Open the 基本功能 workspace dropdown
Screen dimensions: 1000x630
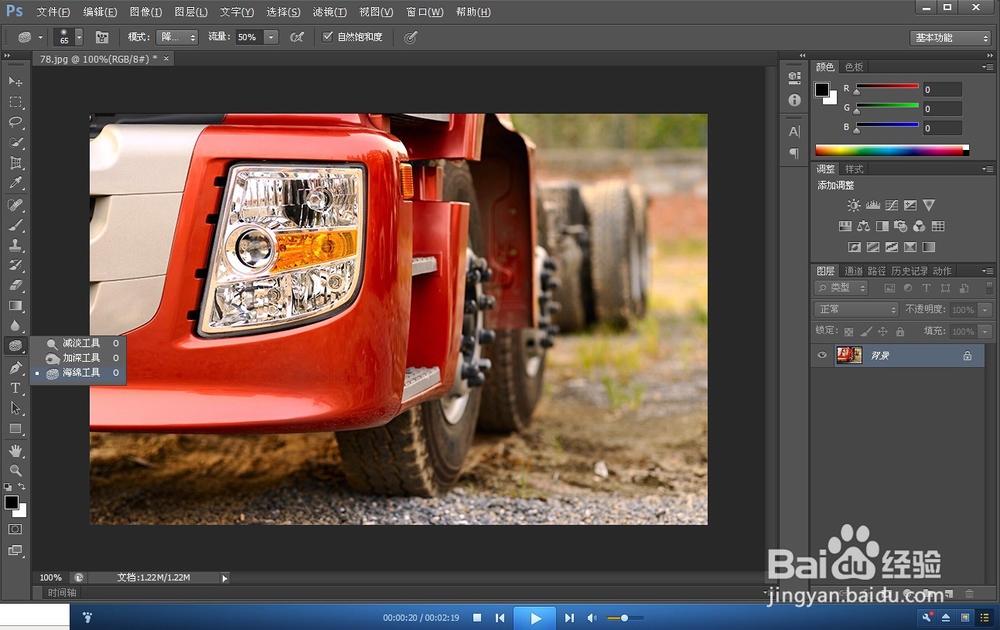click(x=950, y=38)
